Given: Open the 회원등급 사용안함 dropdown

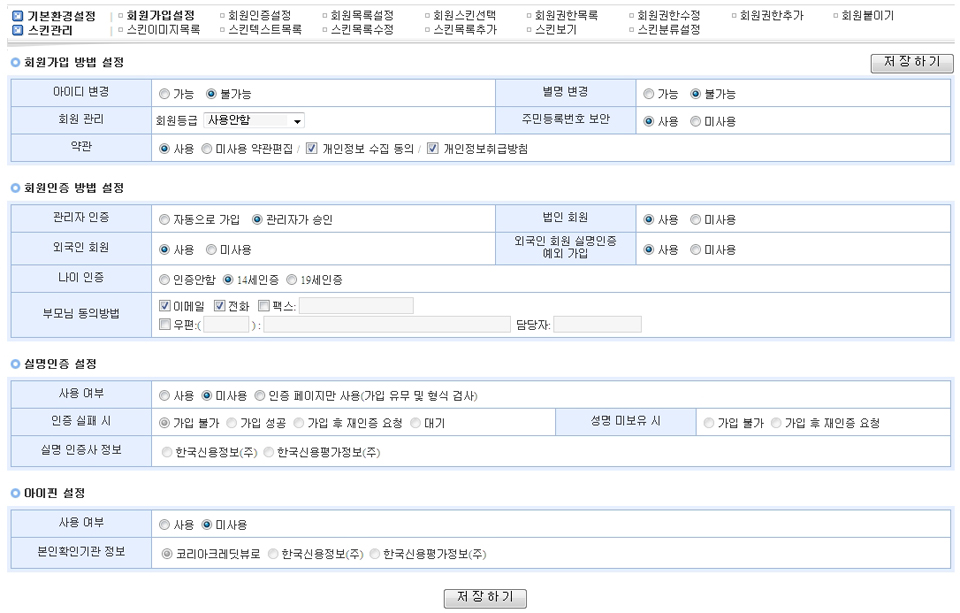Looking at the screenshot, I should pos(254,121).
